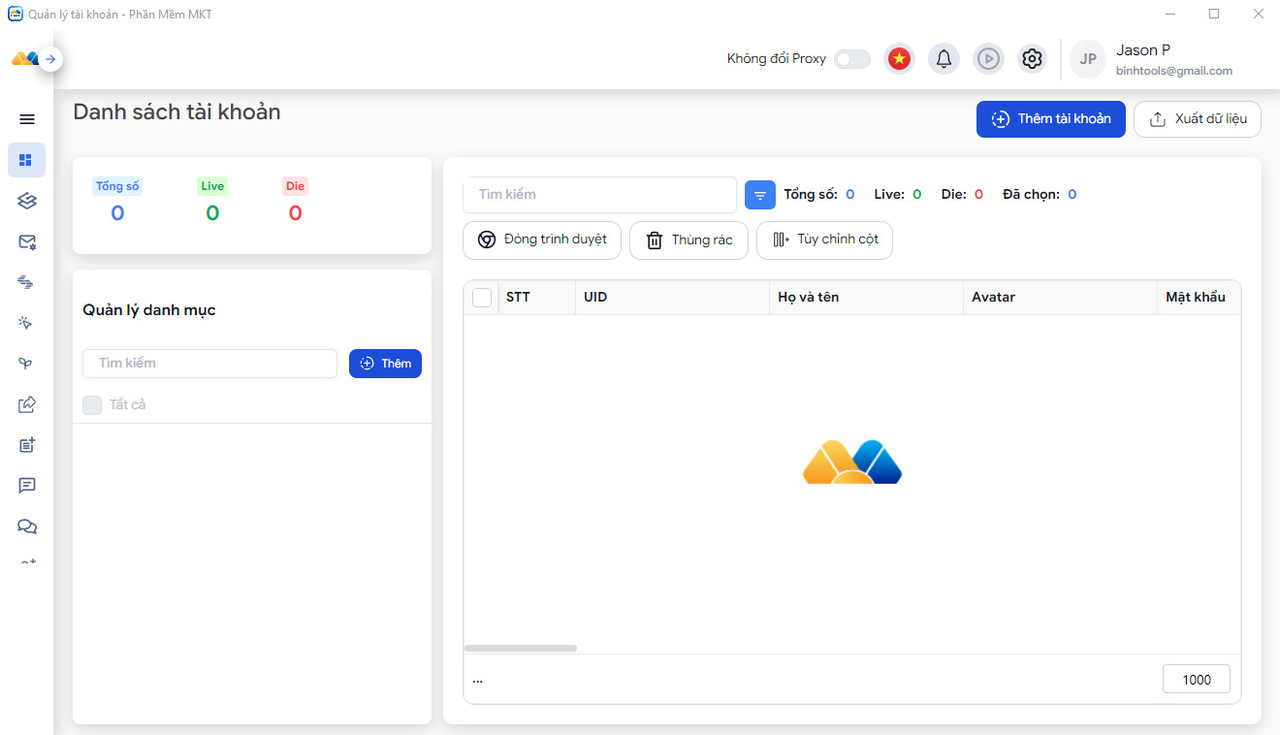Click the add-post sidebar icon
Image resolution: width=1280 pixels, height=735 pixels.
tap(27, 445)
